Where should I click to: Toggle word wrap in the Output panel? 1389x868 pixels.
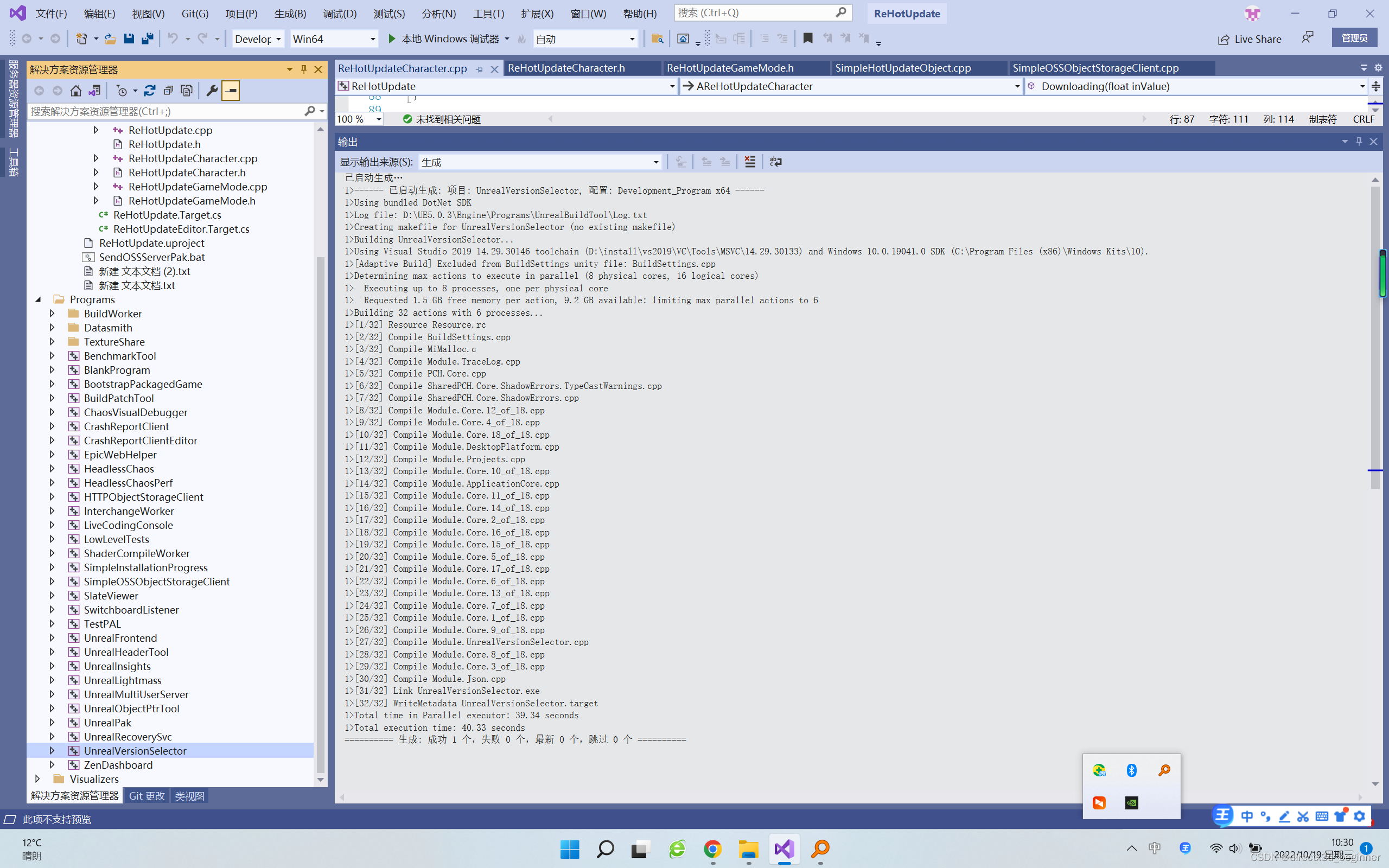775,162
